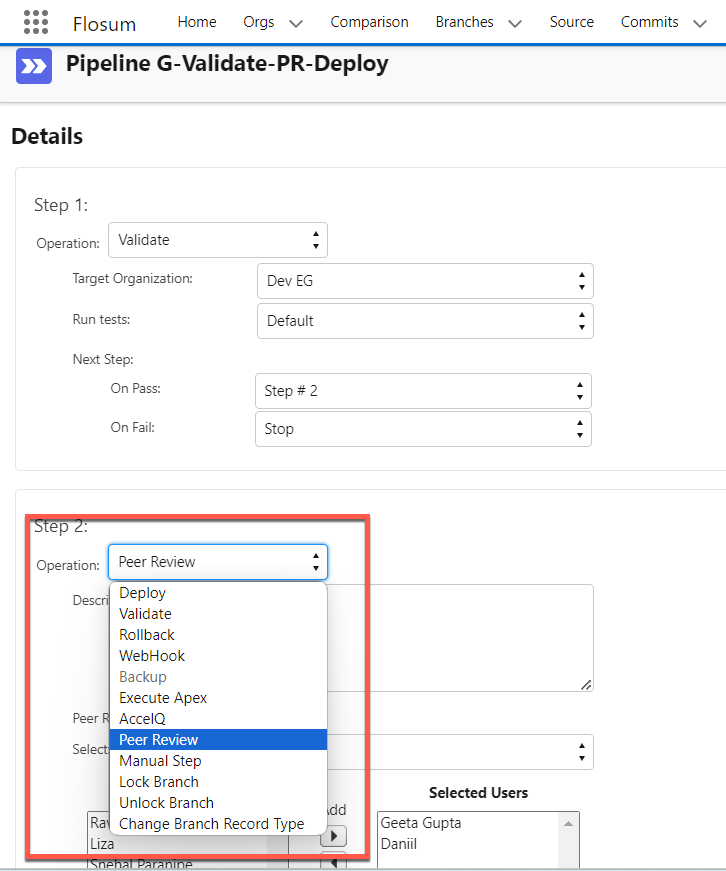Open the Commits menu chevron
This screenshot has width=726, height=871.
pyautogui.click(x=699, y=23)
